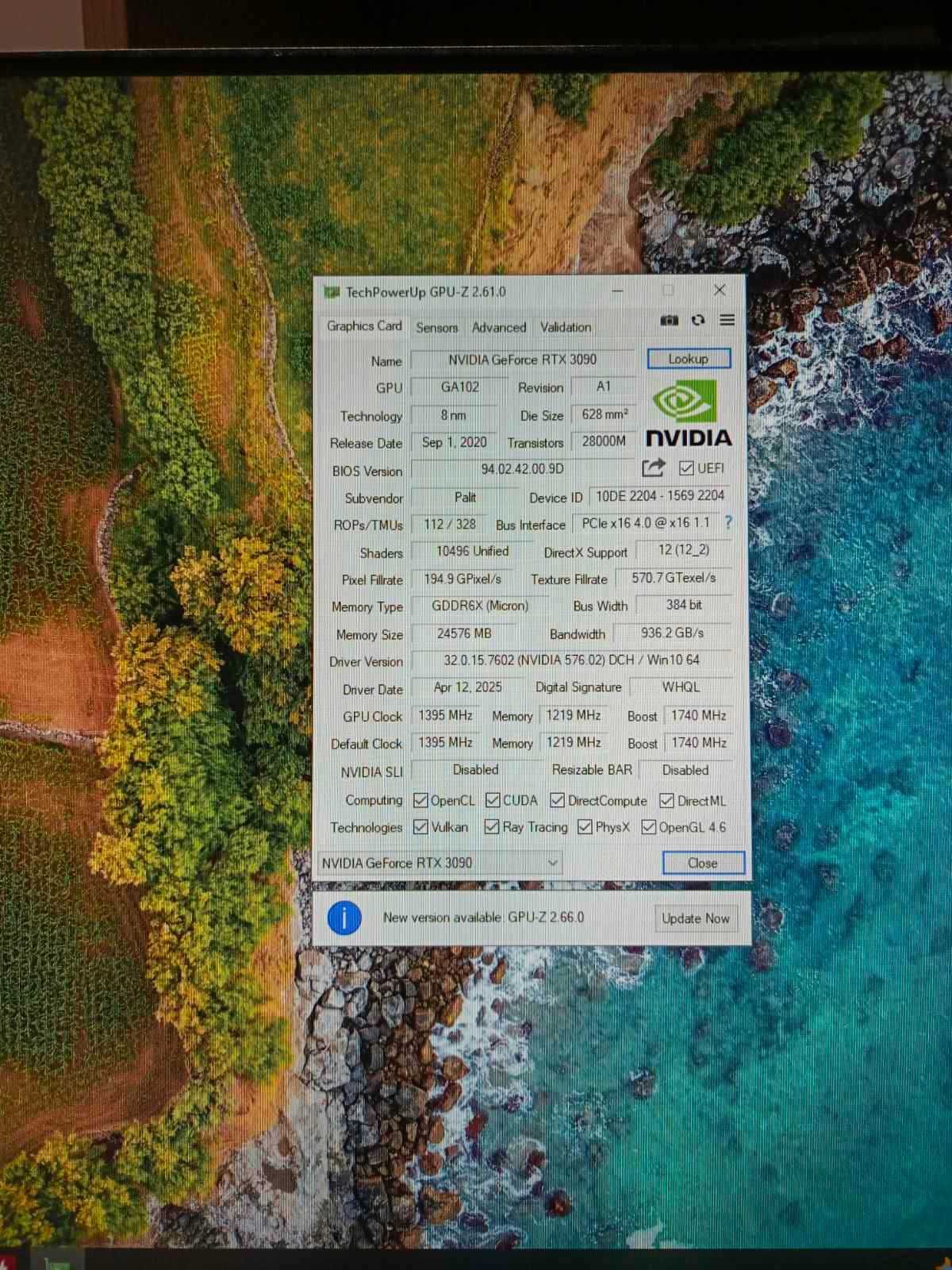Screen dimensions: 952x1270
Task: Click the Close button at the bottom
Action: pyautogui.click(x=703, y=863)
